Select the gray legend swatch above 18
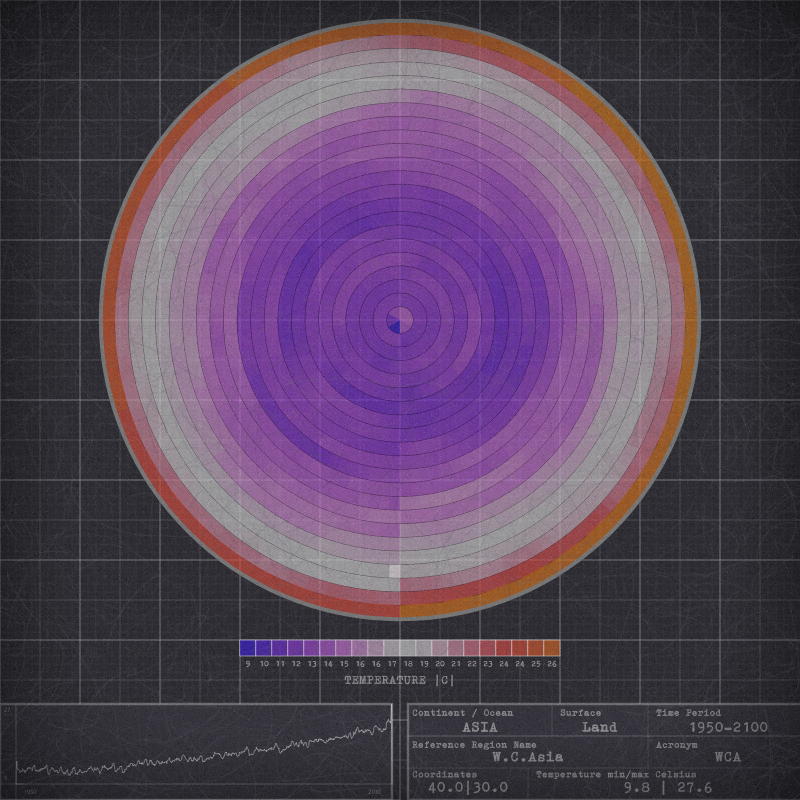The height and width of the screenshot is (800, 800). click(x=408, y=648)
